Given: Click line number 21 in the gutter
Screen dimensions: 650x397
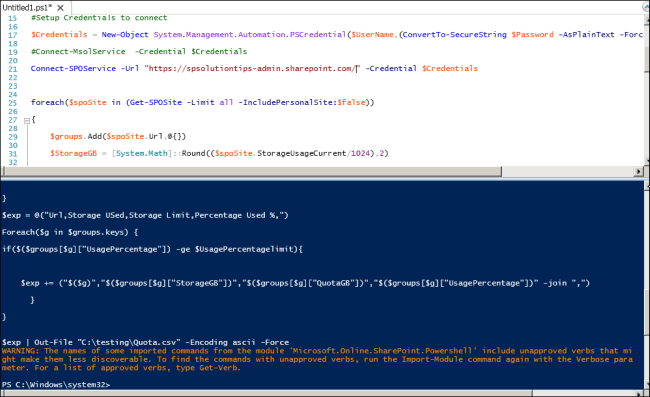Looking at the screenshot, I should [x=13, y=69].
